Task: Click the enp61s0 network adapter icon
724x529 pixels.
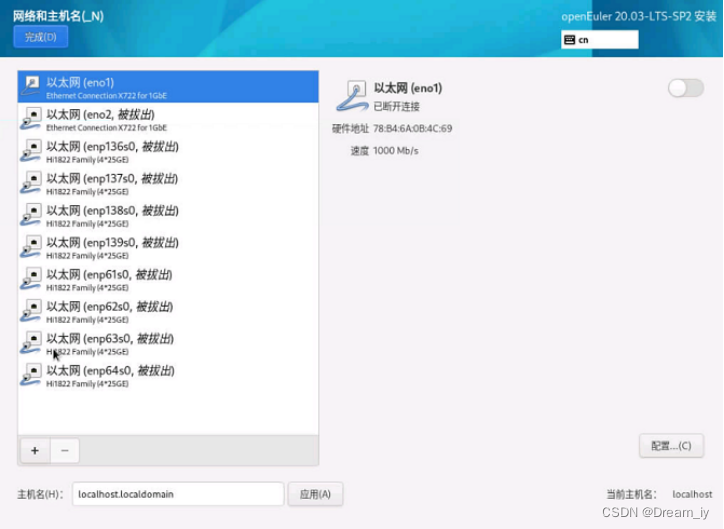Action: [31, 278]
